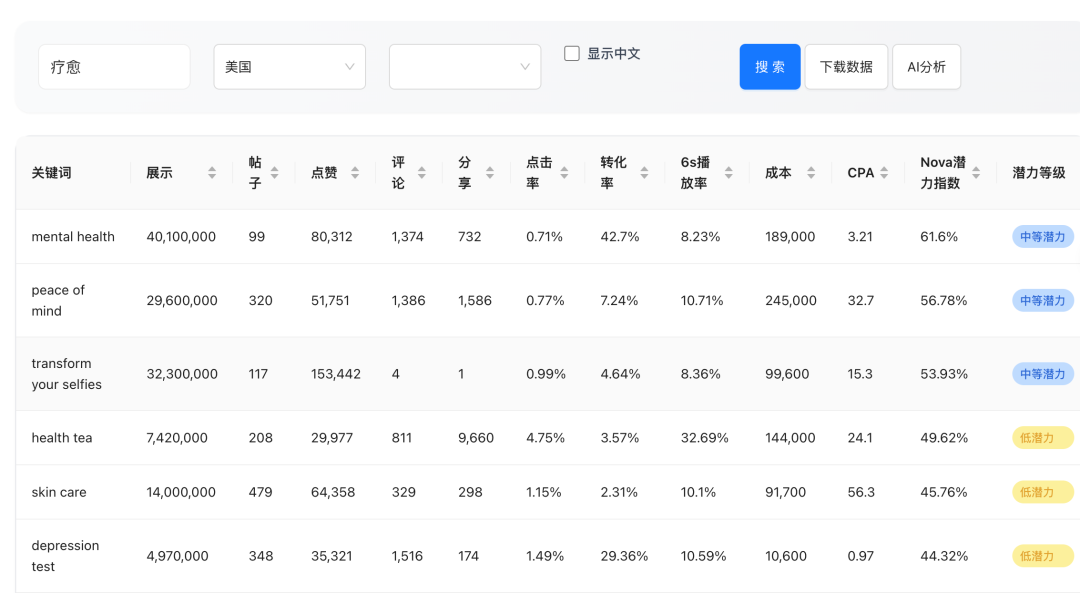Click the 44.32% Nova index value
Image resolution: width=1080 pixels, height=593 pixels.
coord(944,556)
